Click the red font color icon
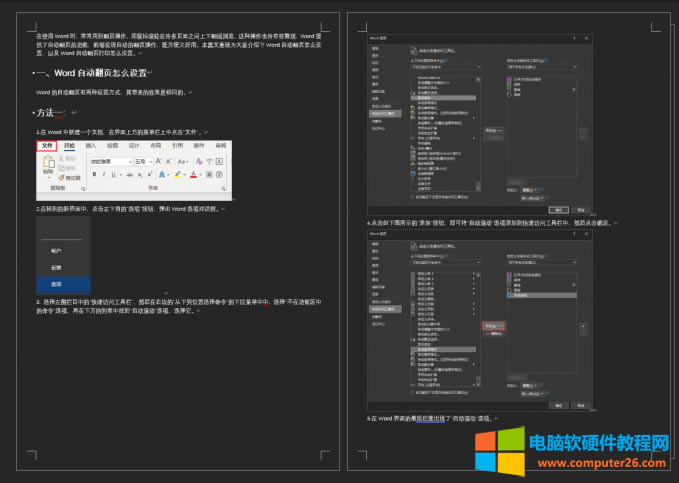Viewport: 679px width, 483px height. tap(194, 174)
